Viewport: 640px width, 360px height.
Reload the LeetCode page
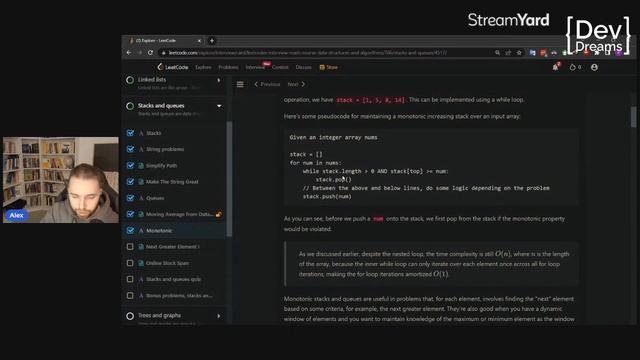(150, 53)
